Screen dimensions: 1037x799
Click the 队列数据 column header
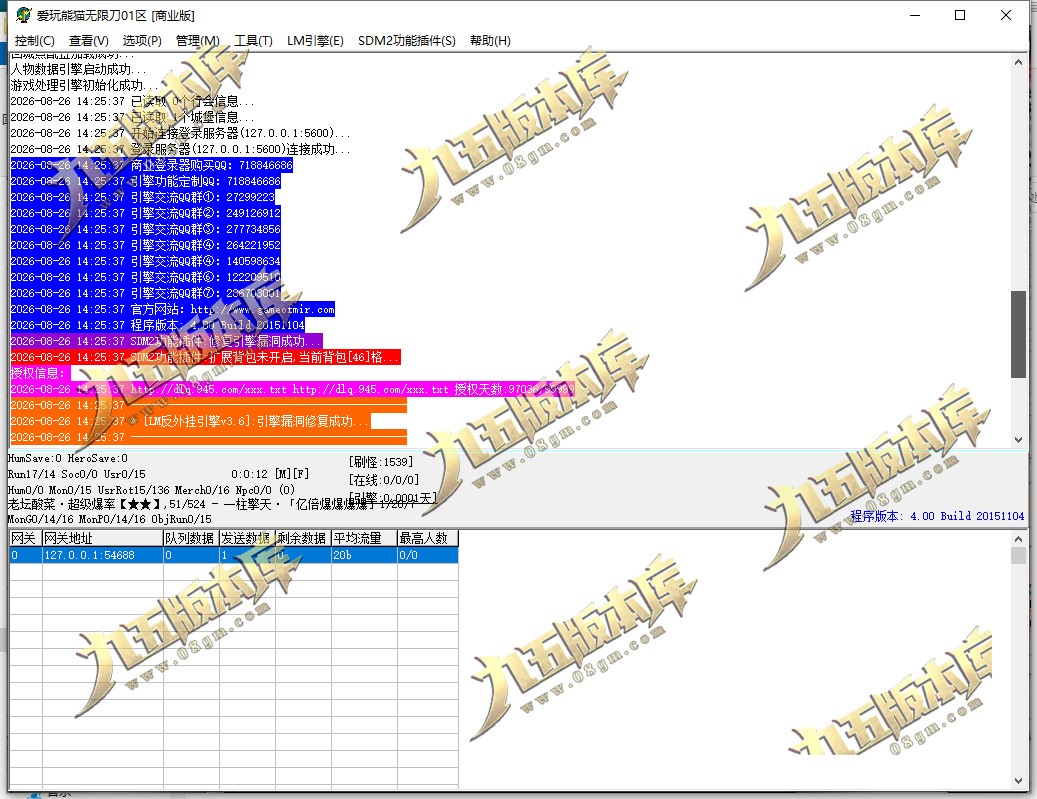point(191,538)
